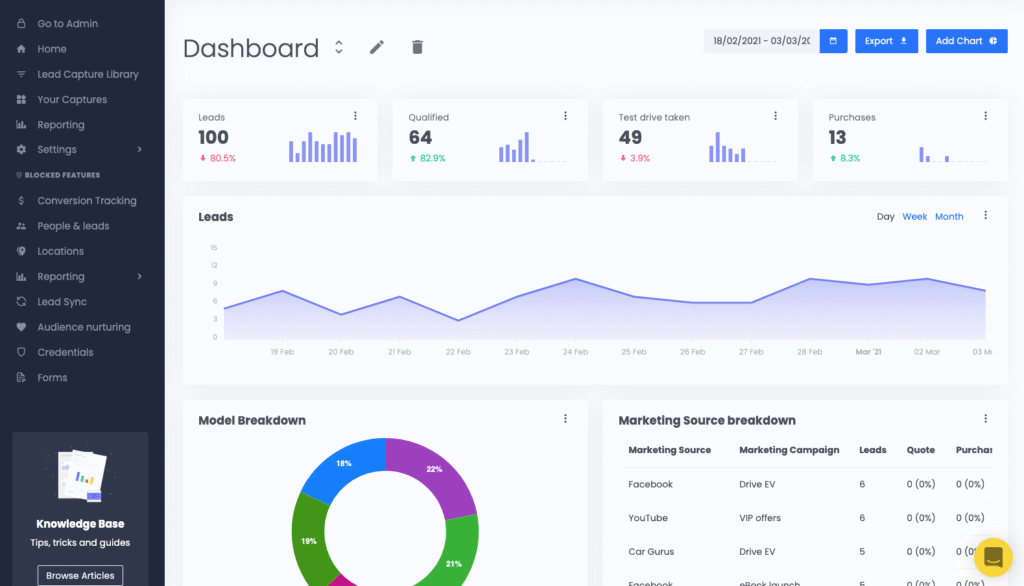Click the Your Captures grid icon
This screenshot has width=1024, height=586.
coord(21,99)
